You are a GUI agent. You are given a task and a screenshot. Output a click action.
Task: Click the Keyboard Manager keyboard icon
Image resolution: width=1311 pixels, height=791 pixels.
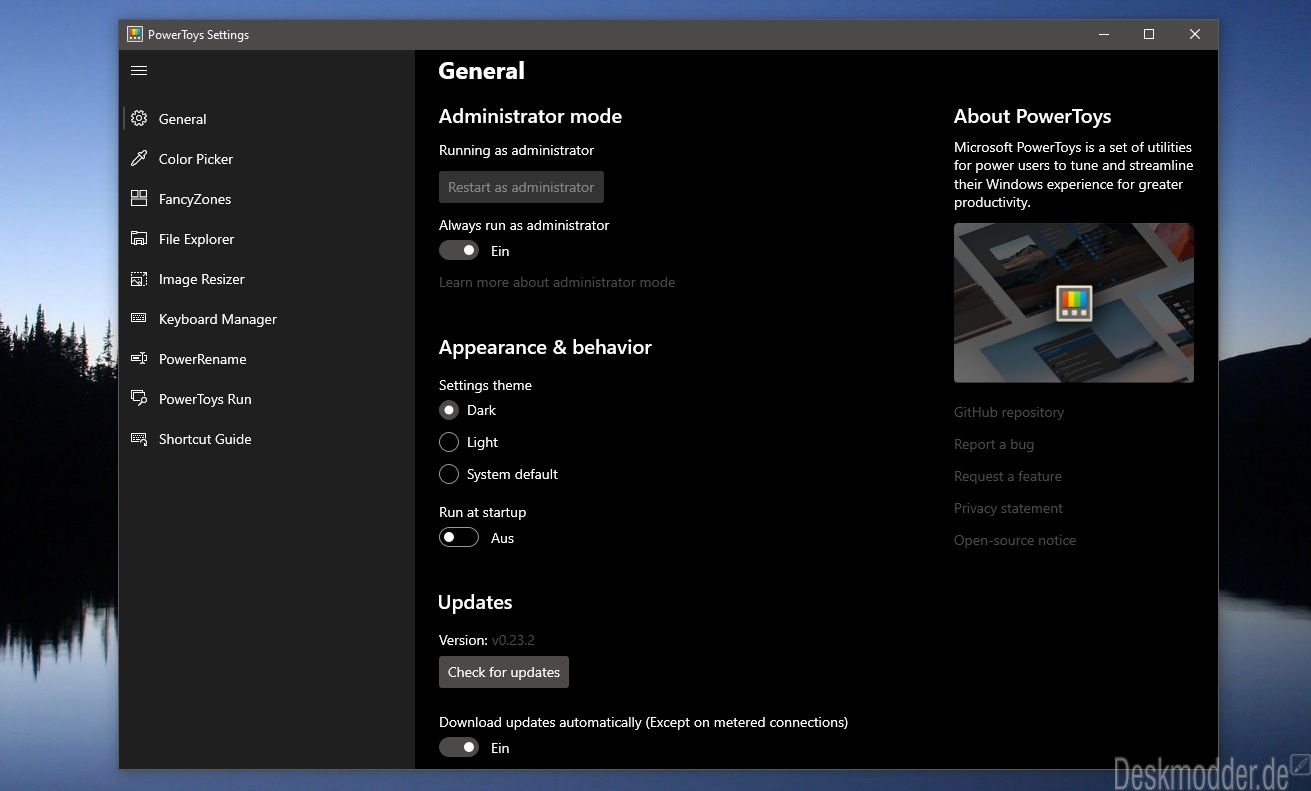click(139, 318)
